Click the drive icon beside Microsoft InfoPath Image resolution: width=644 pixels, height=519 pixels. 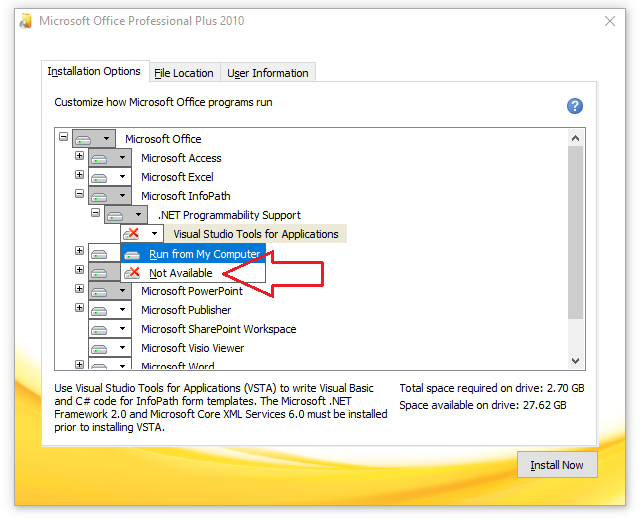[99, 196]
